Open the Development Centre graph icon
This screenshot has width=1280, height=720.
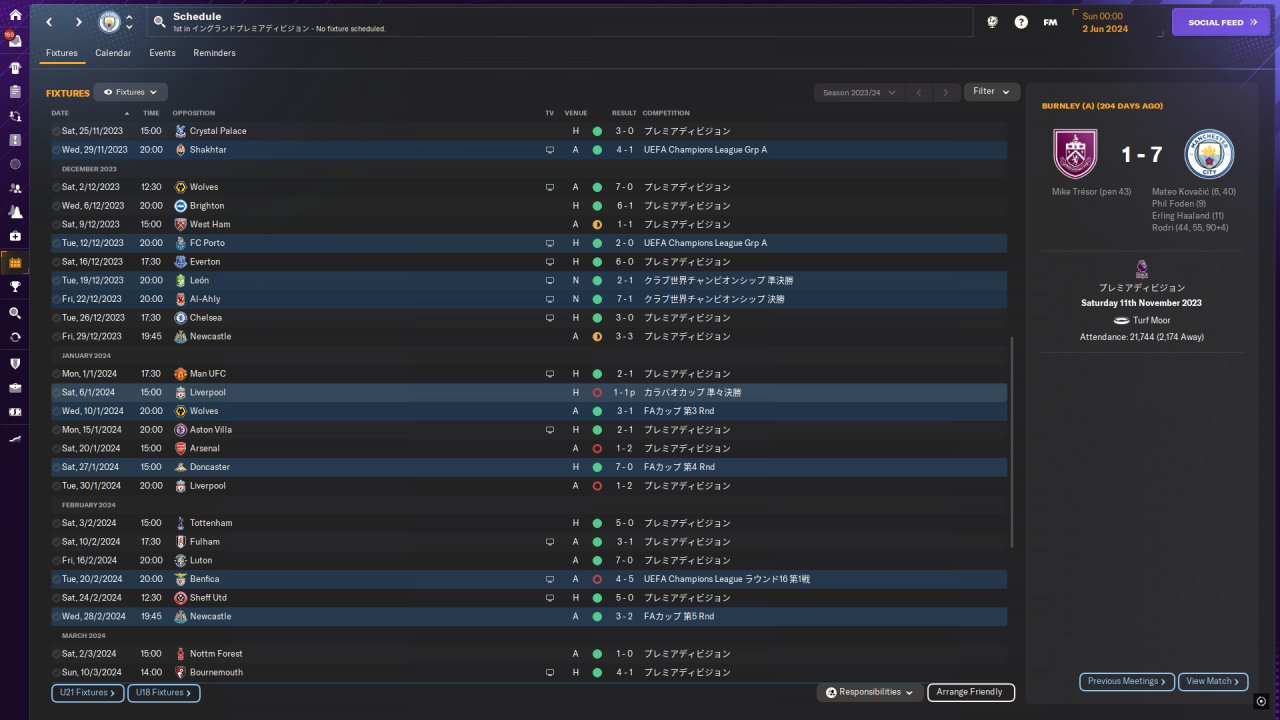pyautogui.click(x=14, y=438)
